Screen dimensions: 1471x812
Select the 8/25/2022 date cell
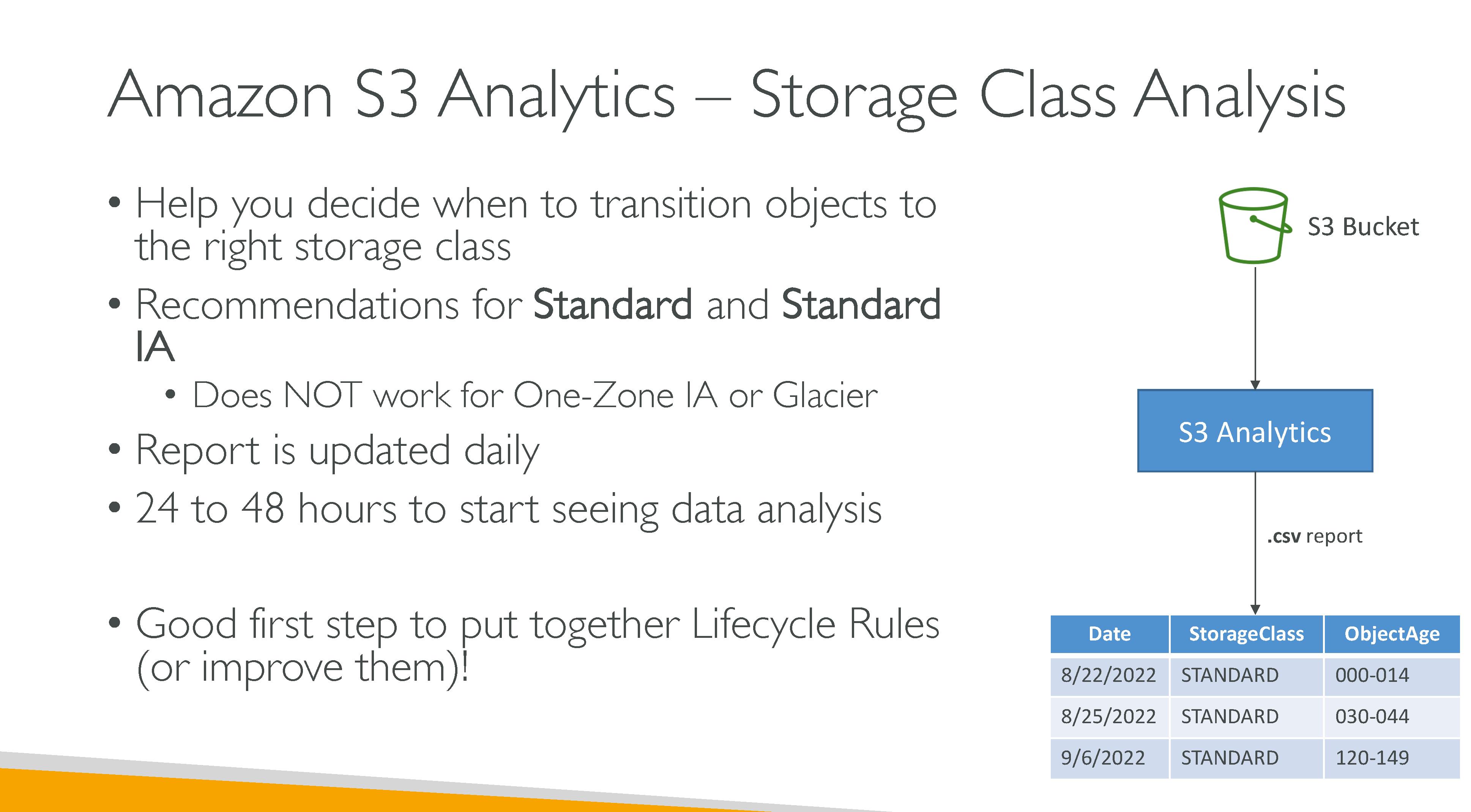click(x=1108, y=717)
